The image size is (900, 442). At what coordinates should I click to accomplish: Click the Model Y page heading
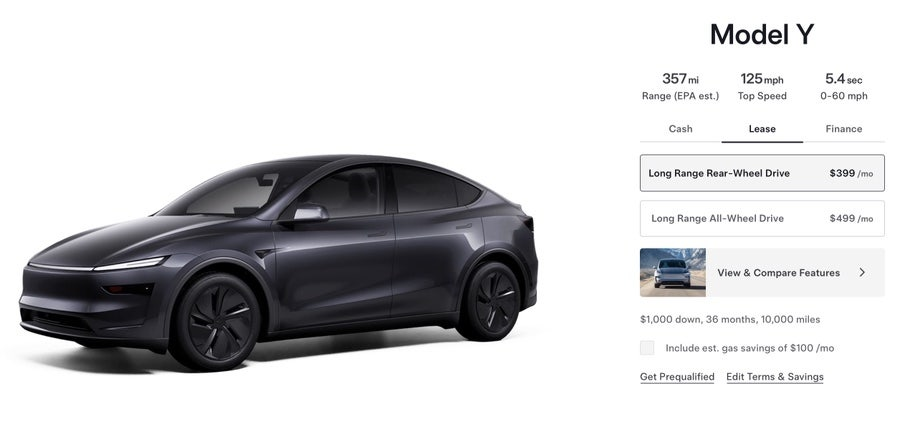point(762,34)
